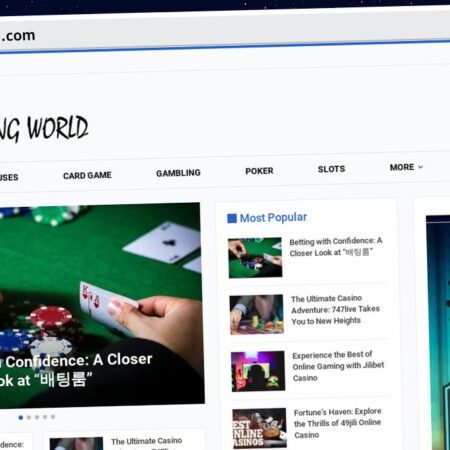Screen dimensions: 450x450
Task: Open the SLOTS navigation item
Action: click(x=331, y=169)
